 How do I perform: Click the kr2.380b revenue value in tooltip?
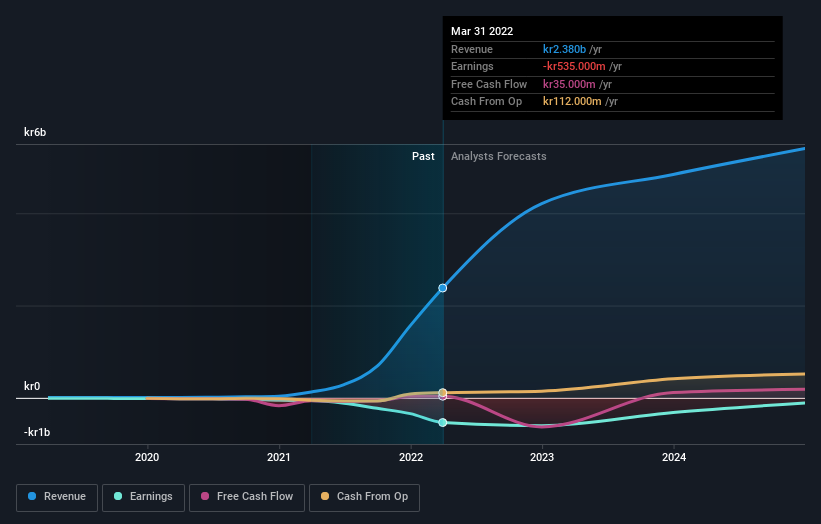click(x=564, y=49)
